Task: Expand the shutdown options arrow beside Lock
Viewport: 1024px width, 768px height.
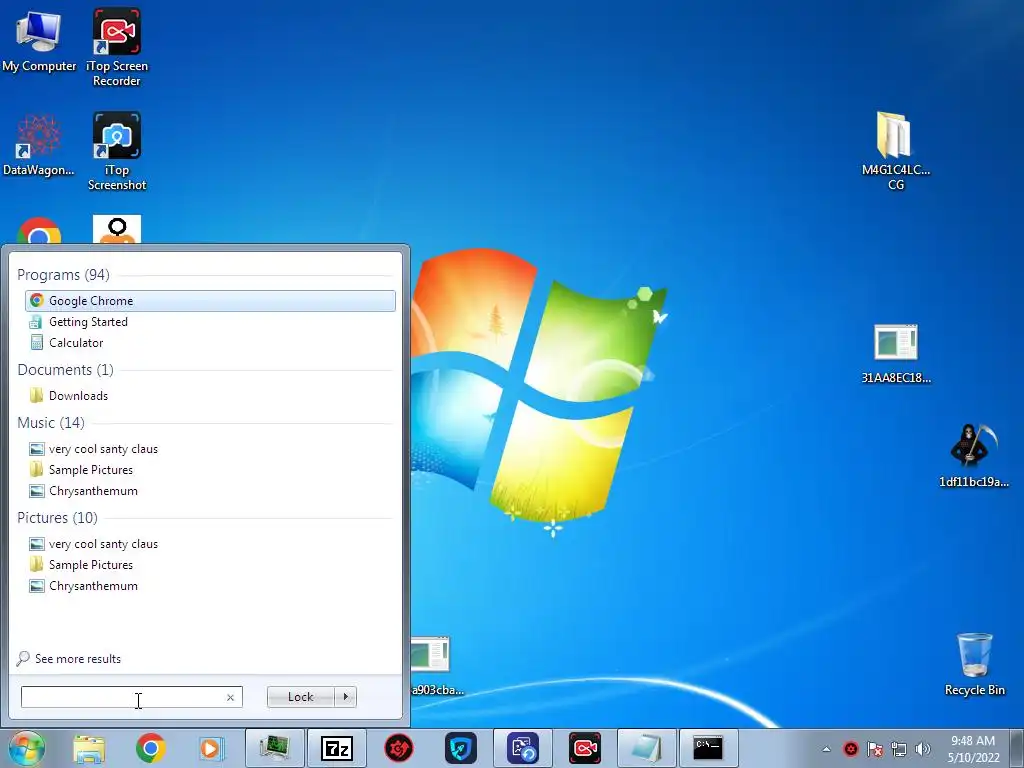Action: point(345,697)
